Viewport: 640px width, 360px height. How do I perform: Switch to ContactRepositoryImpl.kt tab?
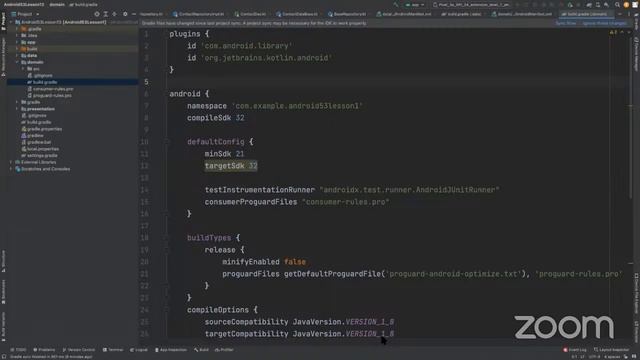[198, 14]
